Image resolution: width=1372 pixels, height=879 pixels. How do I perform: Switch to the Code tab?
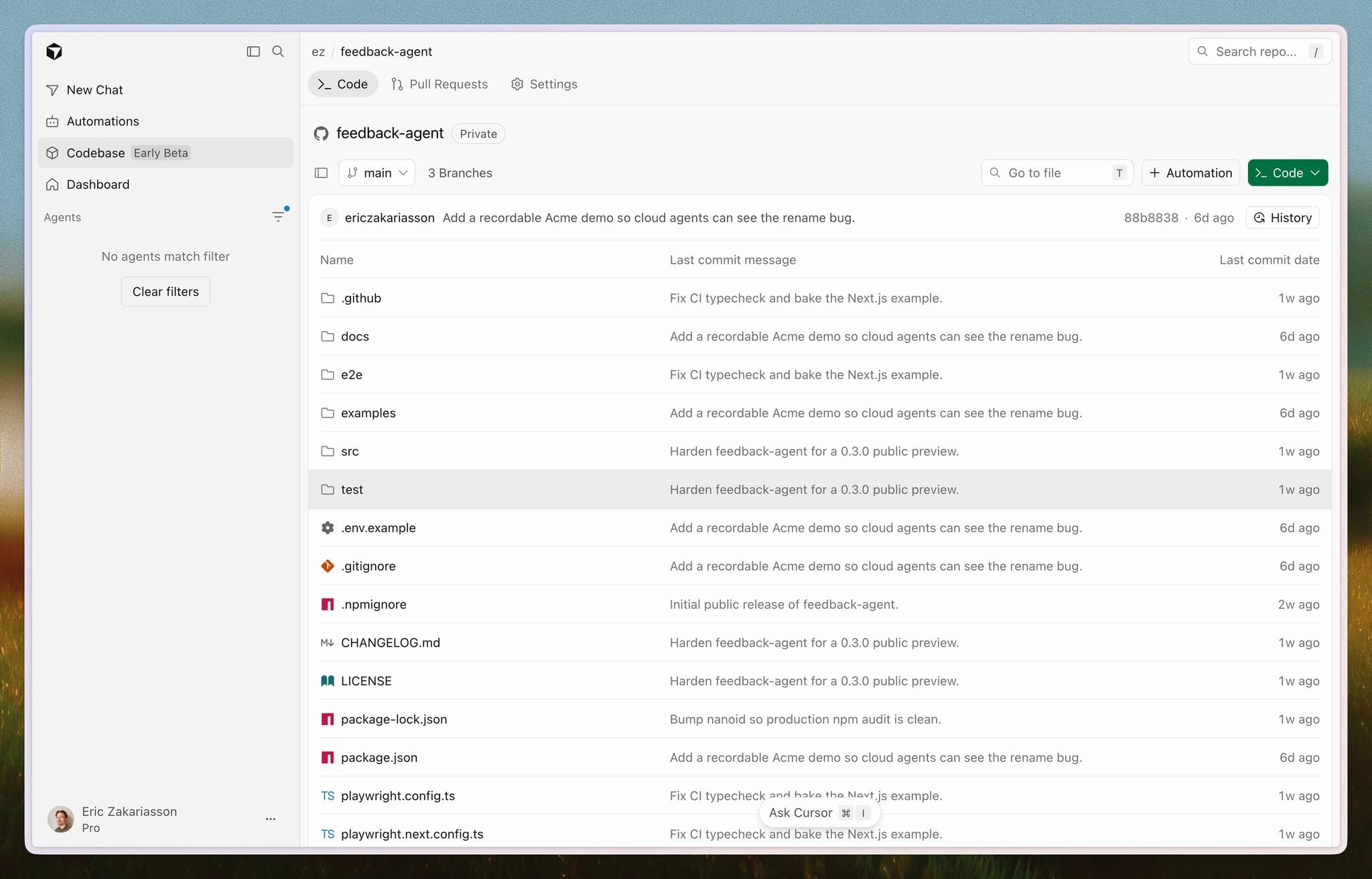point(342,84)
